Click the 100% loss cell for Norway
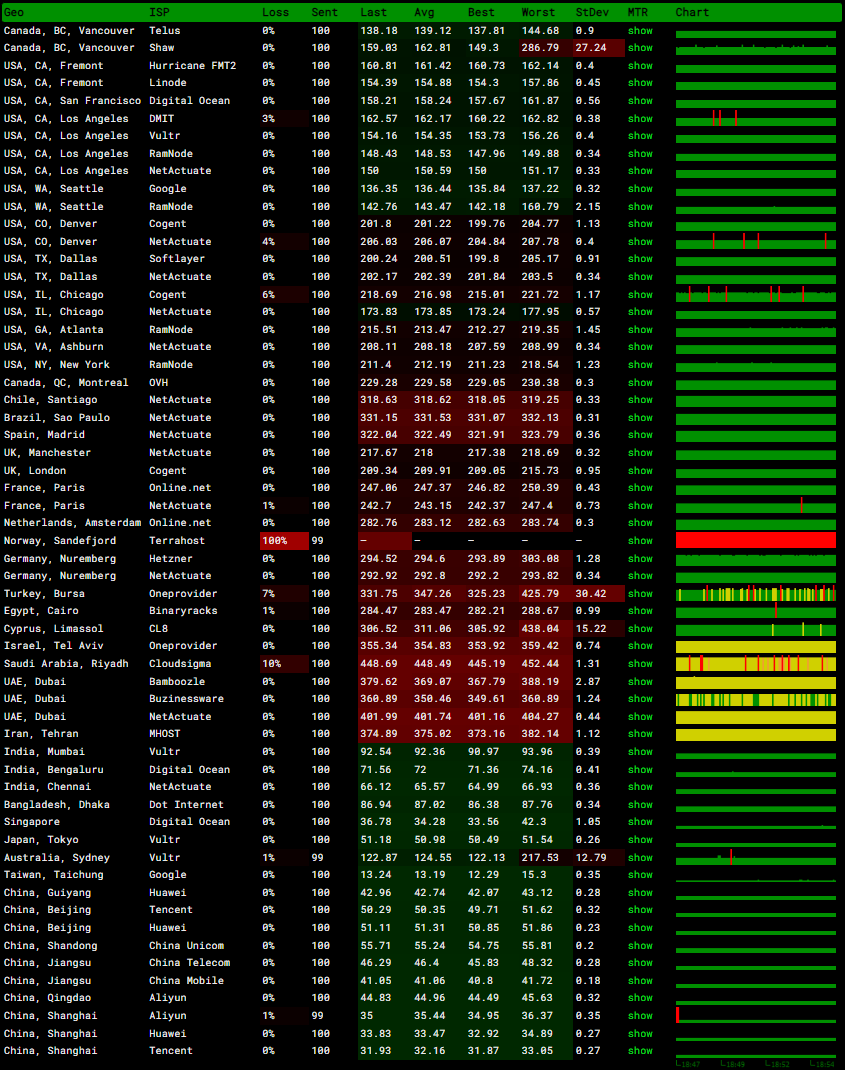845x1070 pixels. tap(275, 541)
